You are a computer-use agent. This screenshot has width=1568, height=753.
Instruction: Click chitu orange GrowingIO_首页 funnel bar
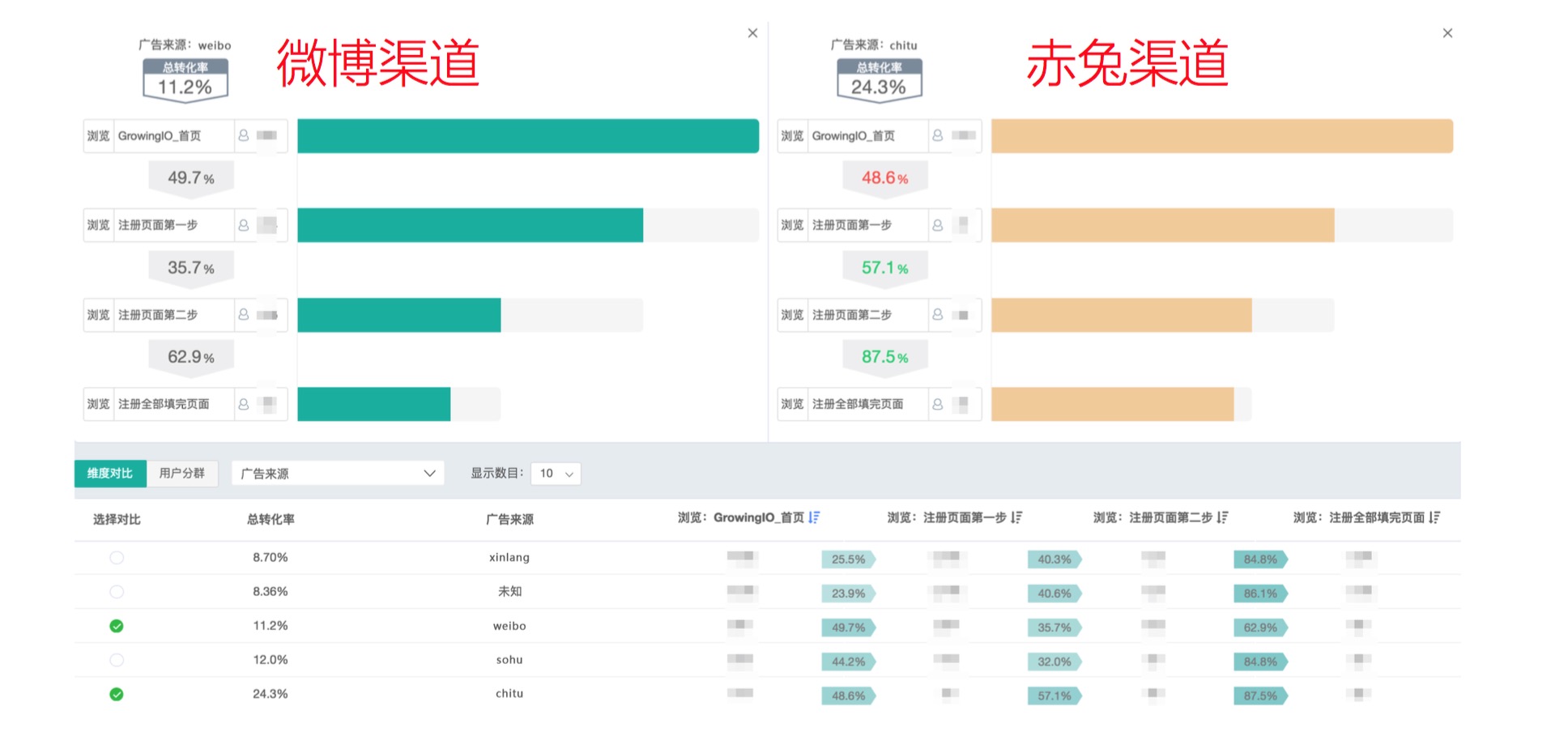click(x=1222, y=136)
